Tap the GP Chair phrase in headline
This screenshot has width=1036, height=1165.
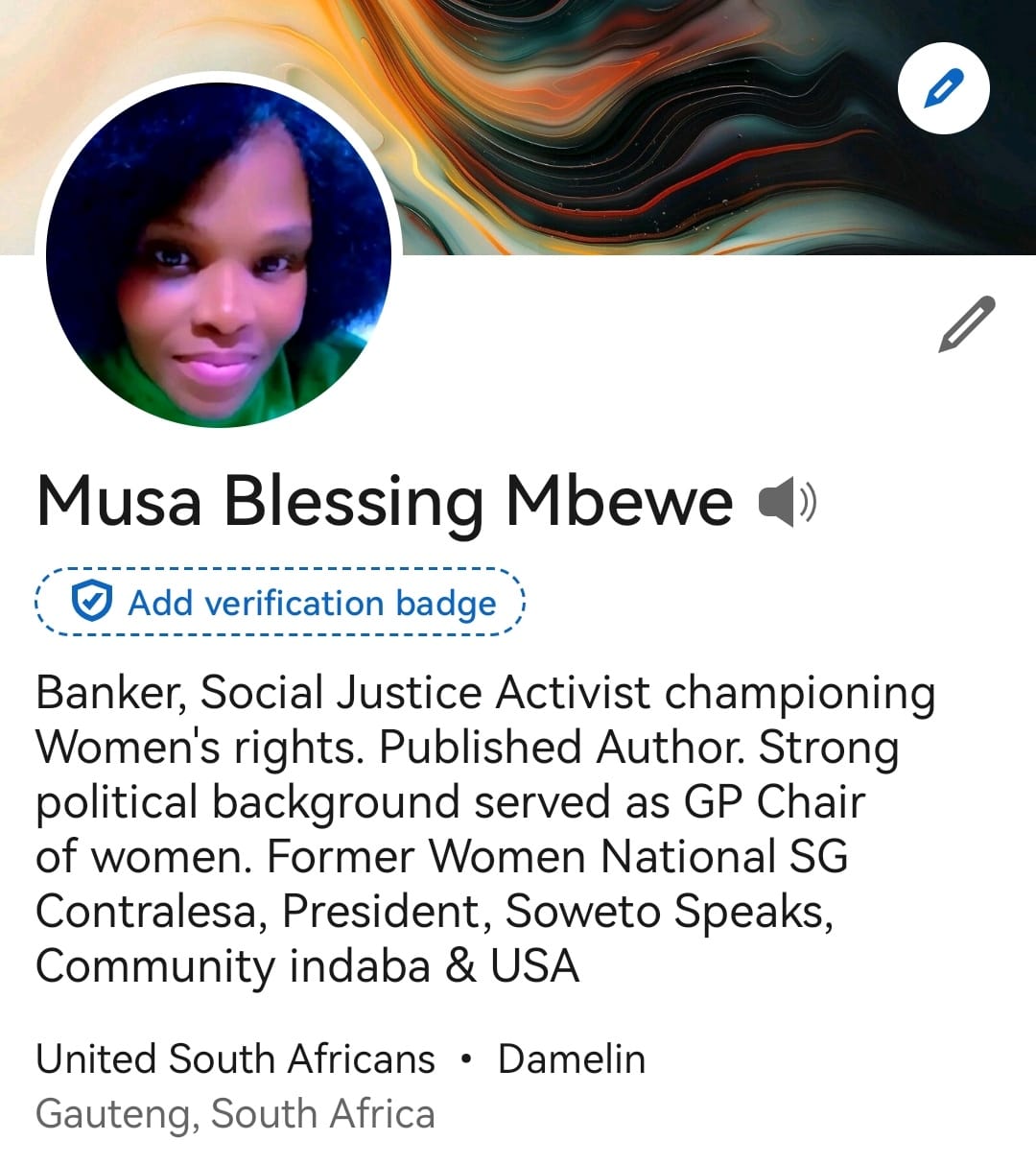pyautogui.click(x=774, y=802)
